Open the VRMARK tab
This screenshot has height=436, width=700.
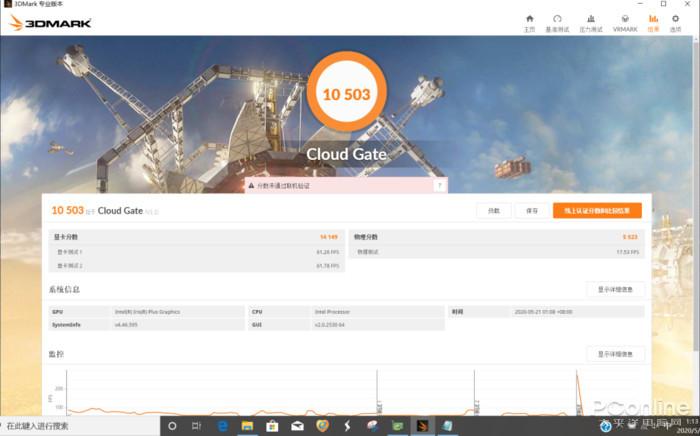pos(625,23)
